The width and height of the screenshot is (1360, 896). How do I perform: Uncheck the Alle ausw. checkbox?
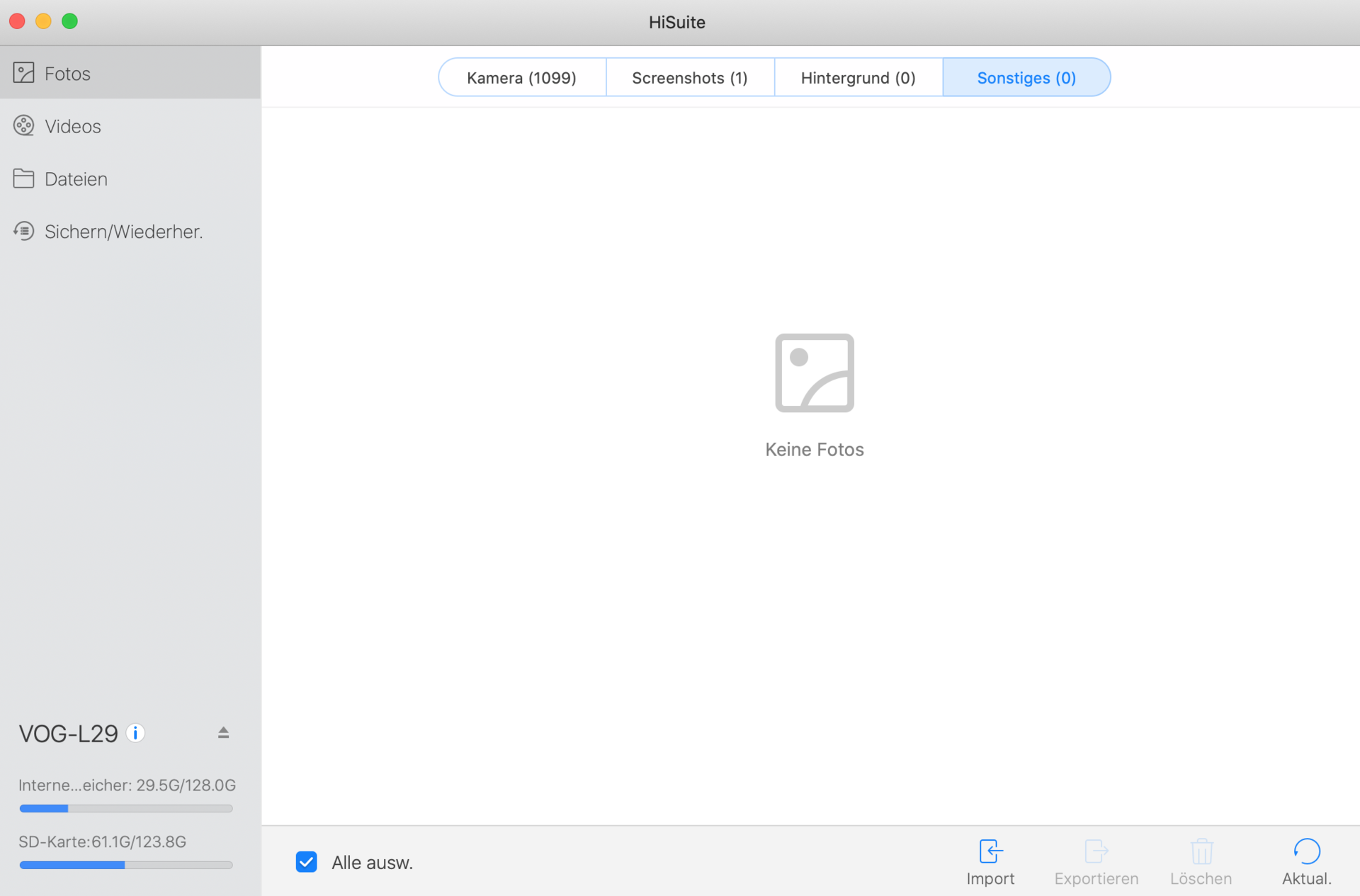pos(307,862)
